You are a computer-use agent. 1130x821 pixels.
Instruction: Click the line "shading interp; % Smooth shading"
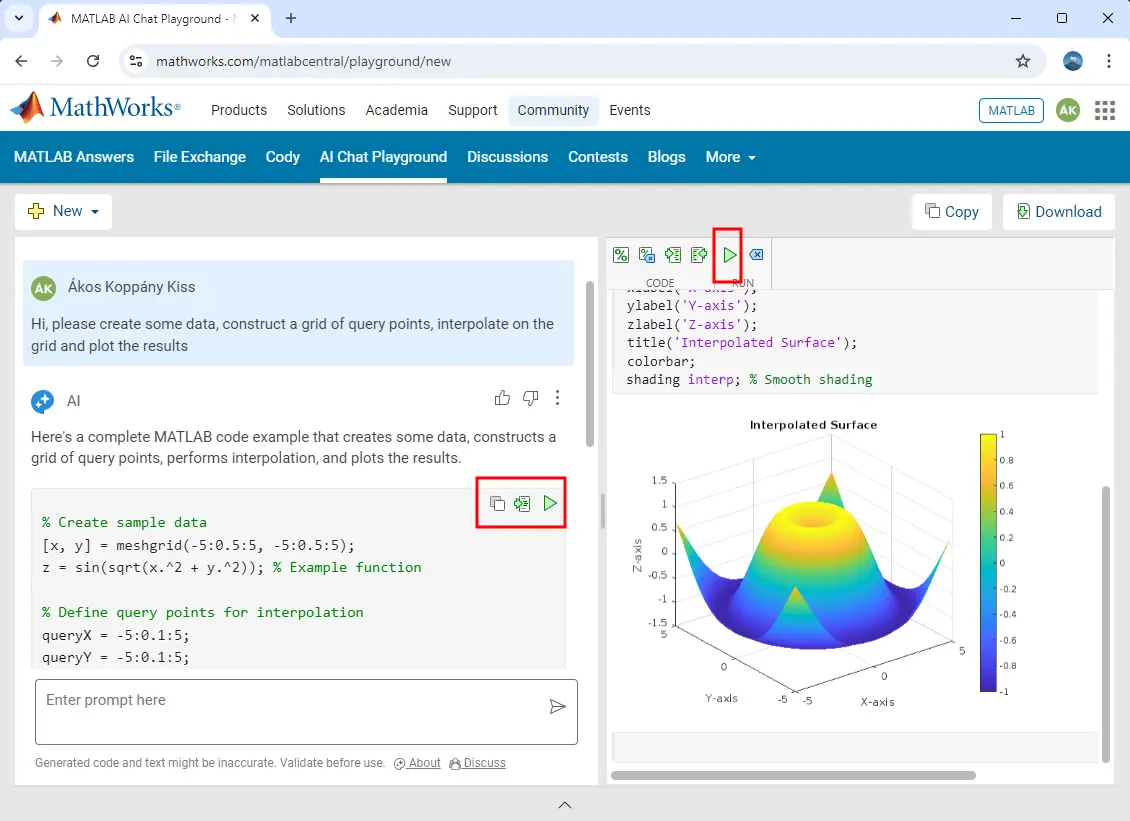[749, 379]
